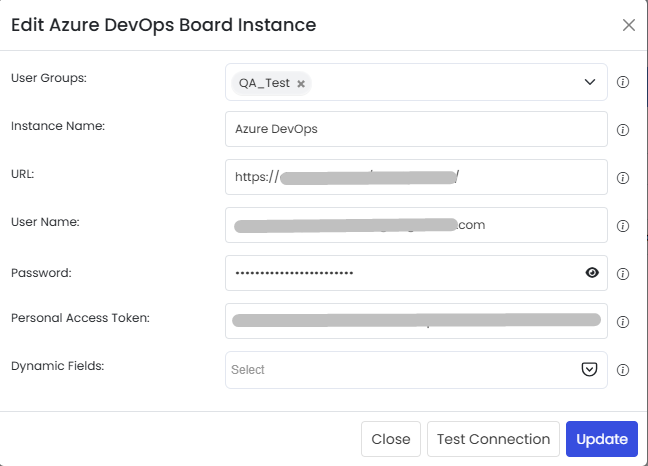The image size is (648, 466).
Task: Remove the QA_Test tag from User Groups
Action: [301, 83]
